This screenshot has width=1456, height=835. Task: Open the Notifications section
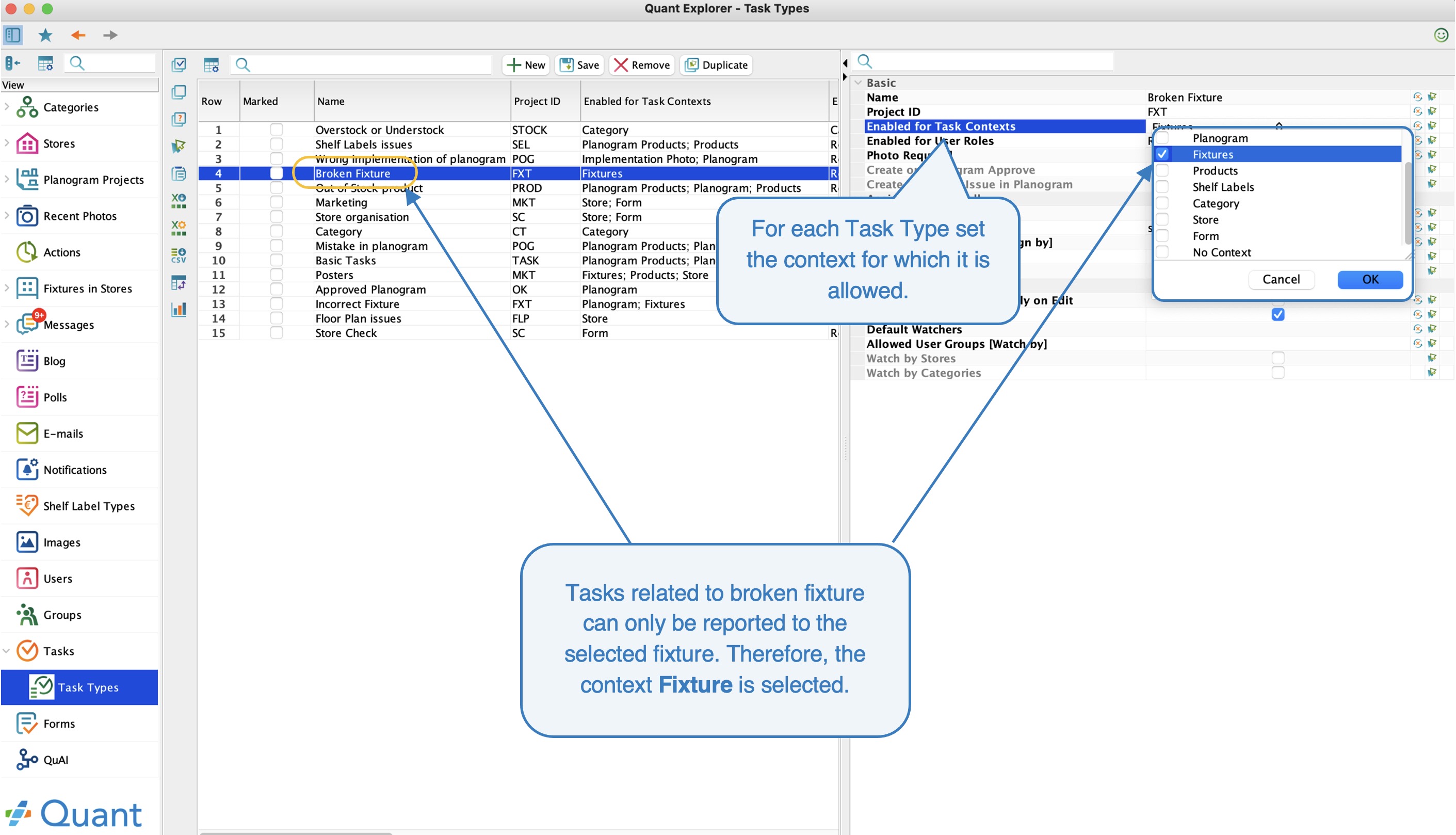click(74, 470)
